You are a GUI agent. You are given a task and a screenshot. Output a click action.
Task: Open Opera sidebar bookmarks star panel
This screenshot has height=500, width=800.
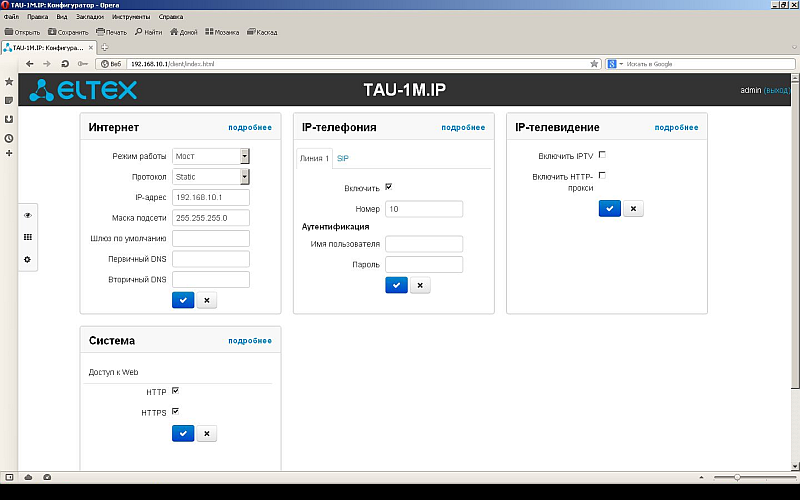coord(9,82)
